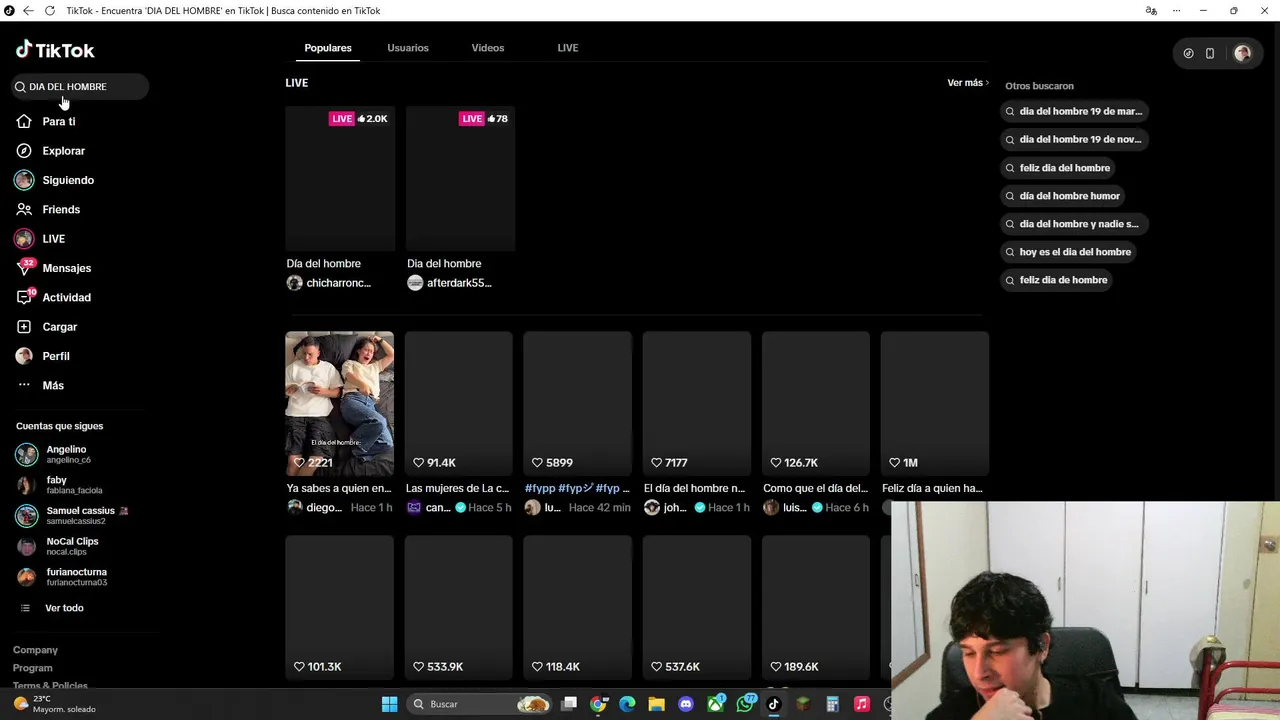Open the profile avatar at top right
This screenshot has width=1280, height=720.
1242,54
